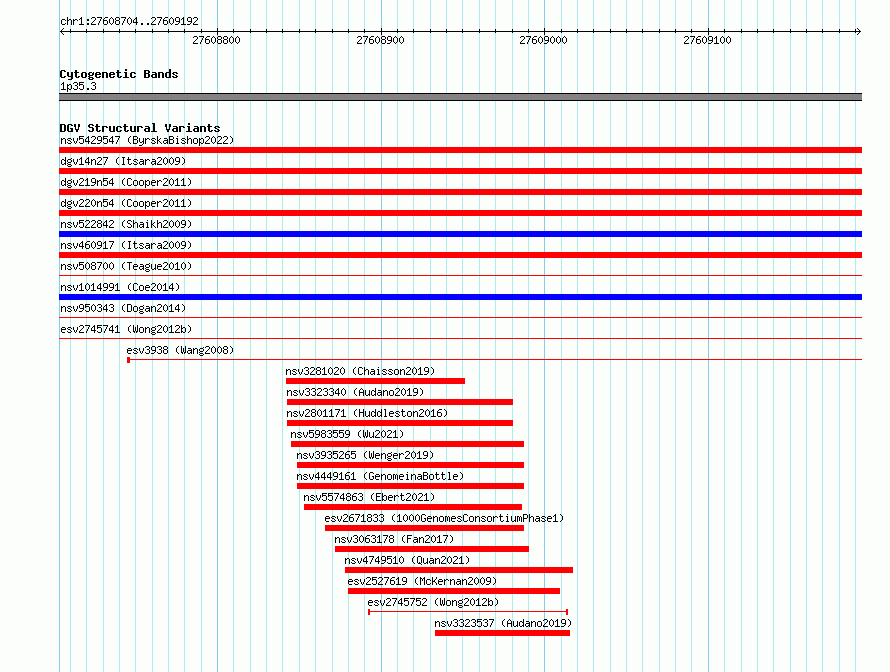The width and height of the screenshot is (890, 672).
Task: Click the 27608800 ruler position
Action: coord(216,40)
